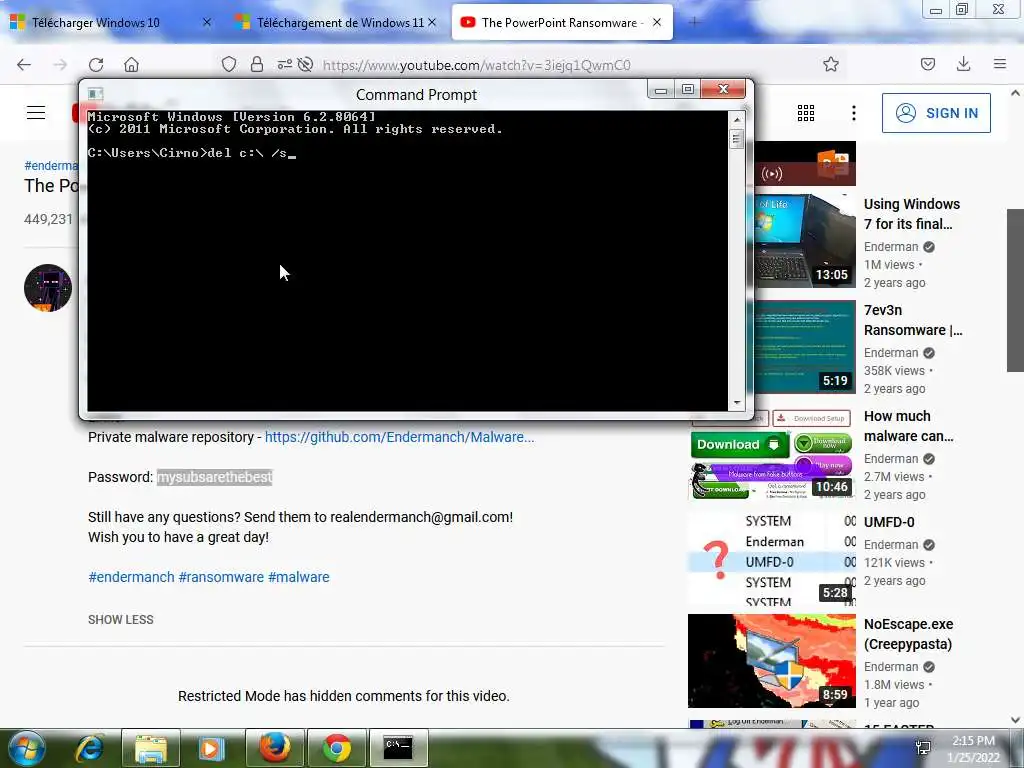Viewport: 1024px width, 768px height.
Task: Launch Google Chrome from taskbar
Action: pyautogui.click(x=336, y=748)
